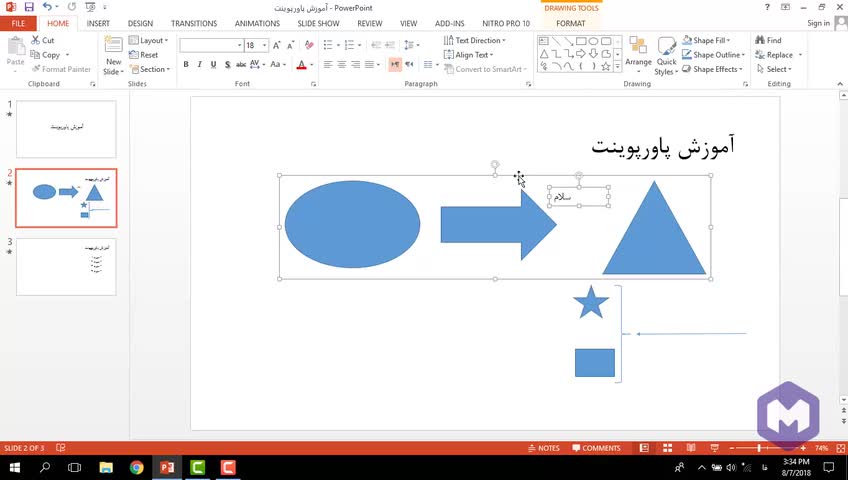Click Reset slide button
The height and width of the screenshot is (480, 848).
click(144, 55)
